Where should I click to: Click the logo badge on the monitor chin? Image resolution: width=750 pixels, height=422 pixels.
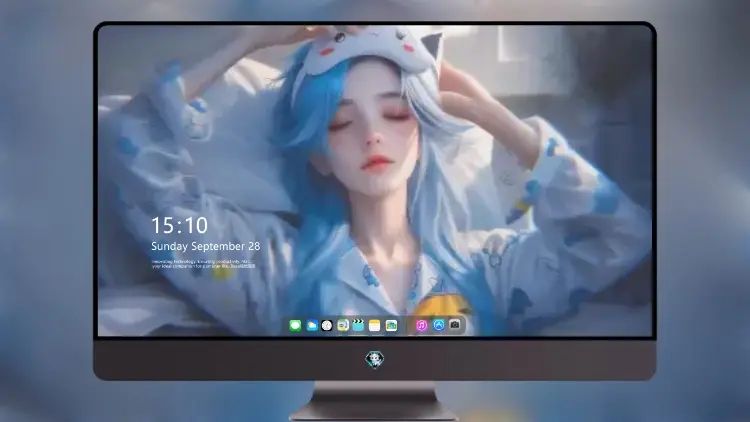pos(375,360)
